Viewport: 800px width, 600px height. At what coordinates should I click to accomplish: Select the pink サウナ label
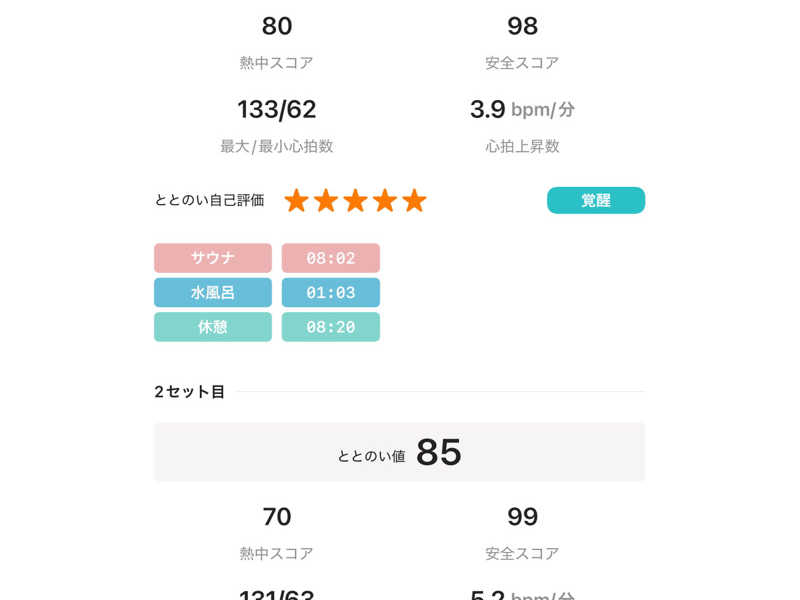213,258
